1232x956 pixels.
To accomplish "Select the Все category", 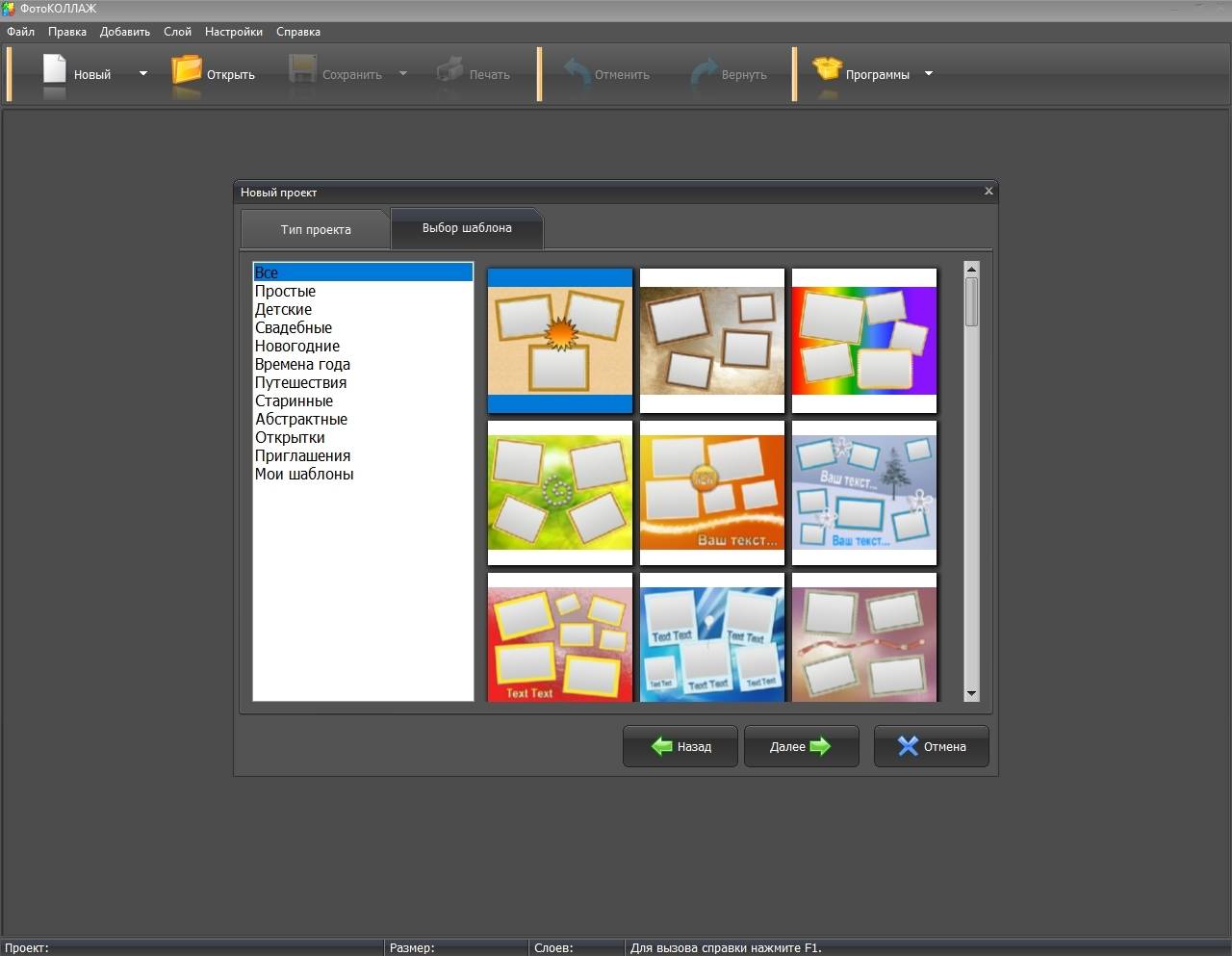I will (x=363, y=272).
